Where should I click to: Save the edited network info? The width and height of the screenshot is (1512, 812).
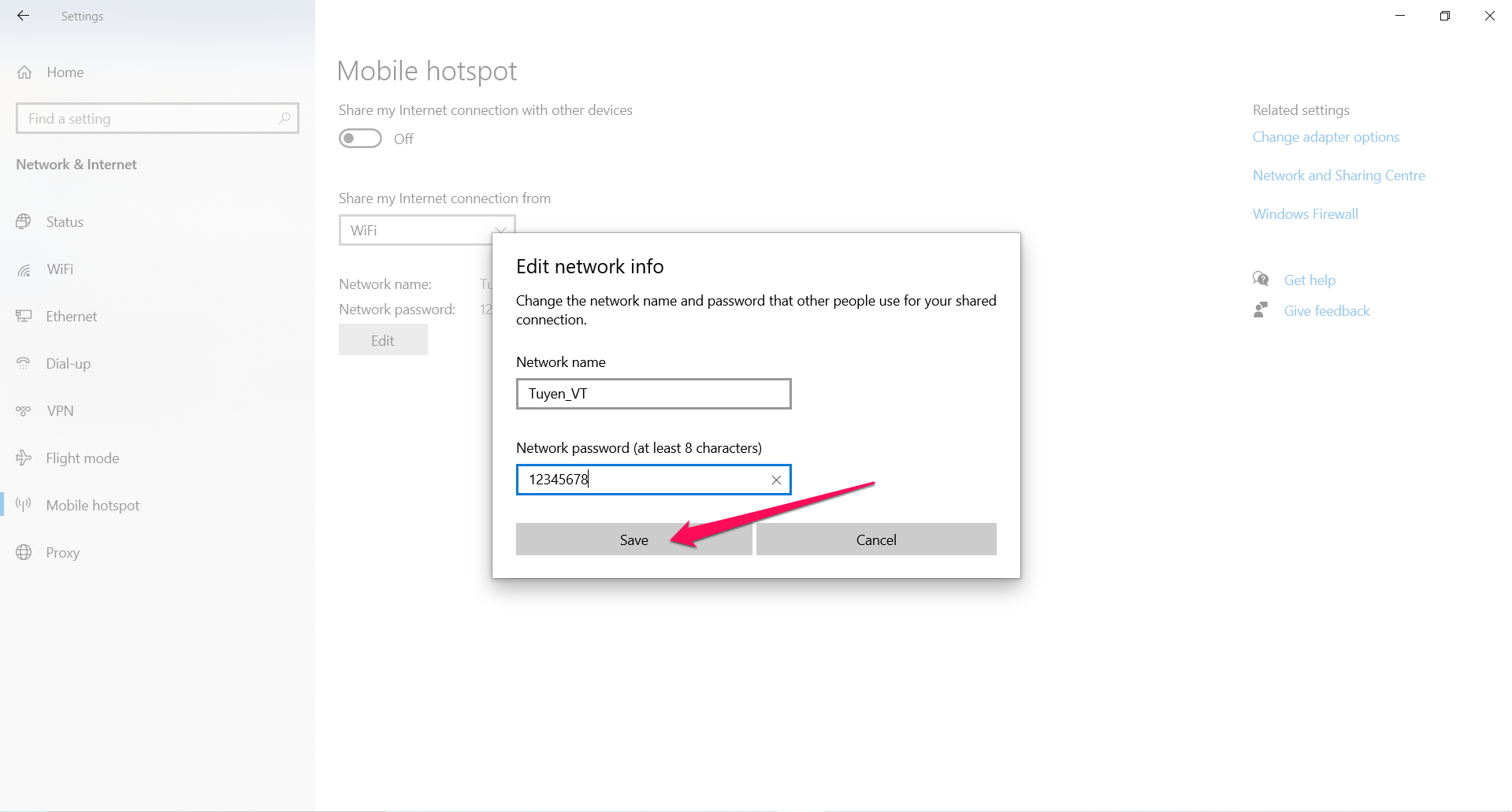point(633,539)
